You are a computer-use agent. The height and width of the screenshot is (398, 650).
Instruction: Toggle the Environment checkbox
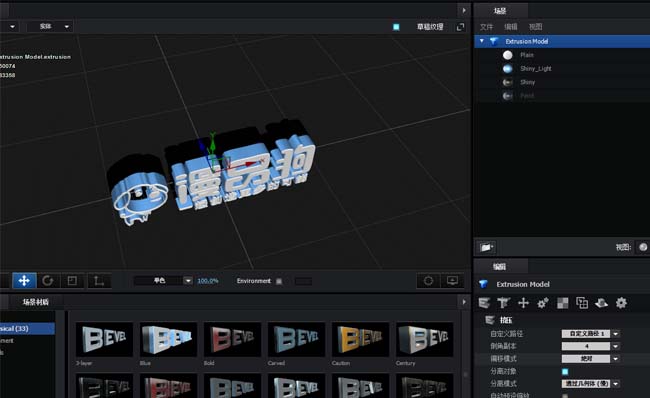point(279,281)
